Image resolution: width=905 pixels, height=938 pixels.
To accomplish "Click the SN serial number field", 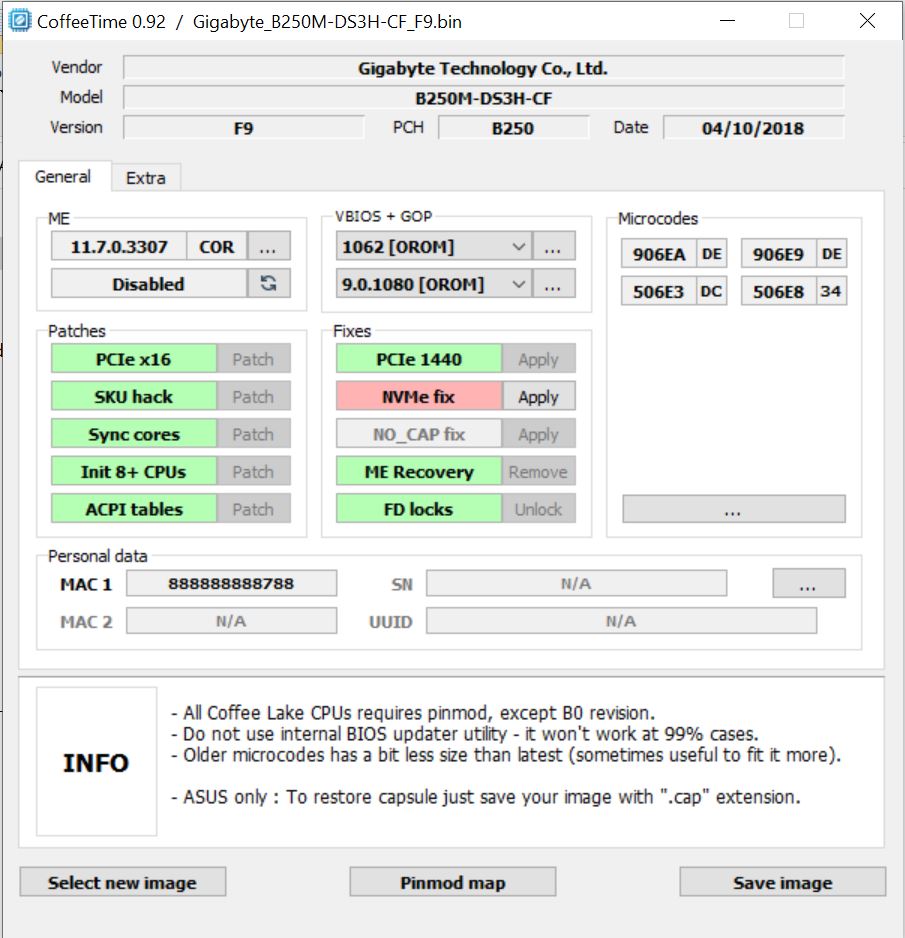I will (577, 583).
